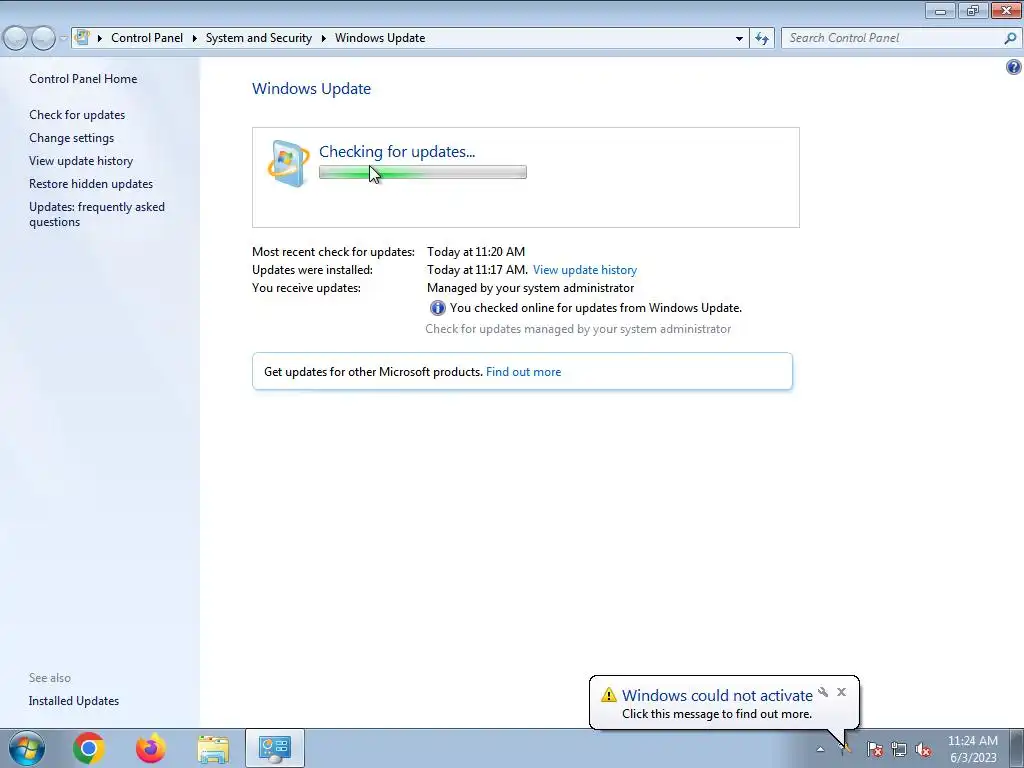This screenshot has height=768, width=1024.
Task: Expand arrow before Control Panel breadcrumb
Action: pos(100,38)
